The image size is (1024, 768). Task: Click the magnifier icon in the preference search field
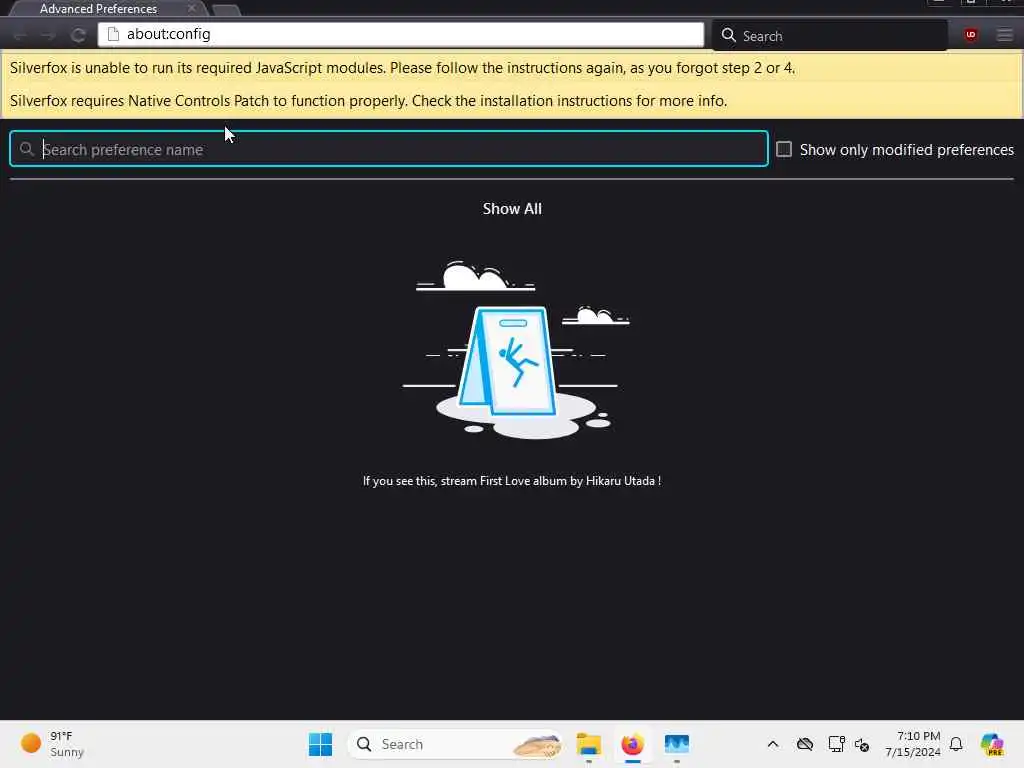(x=26, y=149)
